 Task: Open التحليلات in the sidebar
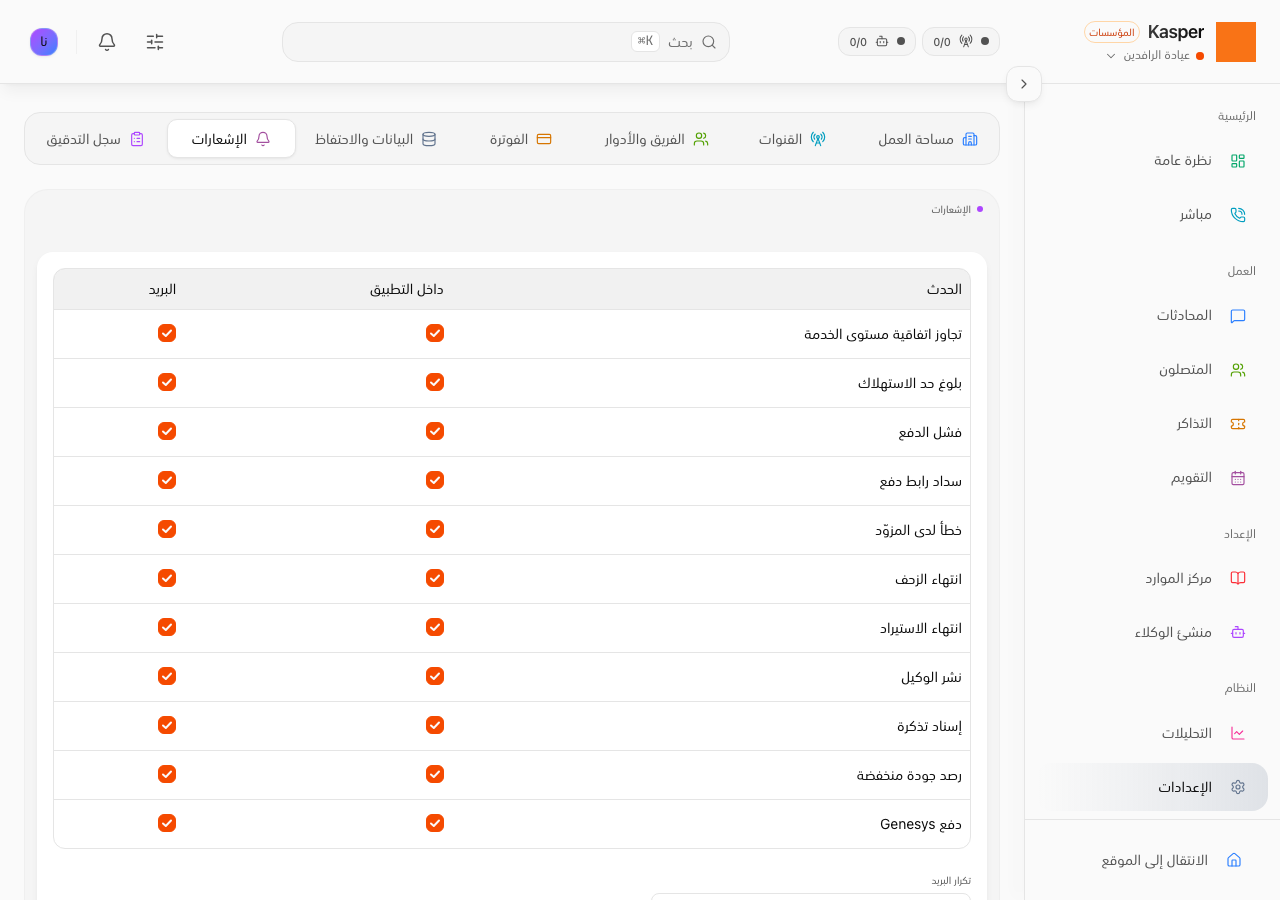click(1152, 733)
